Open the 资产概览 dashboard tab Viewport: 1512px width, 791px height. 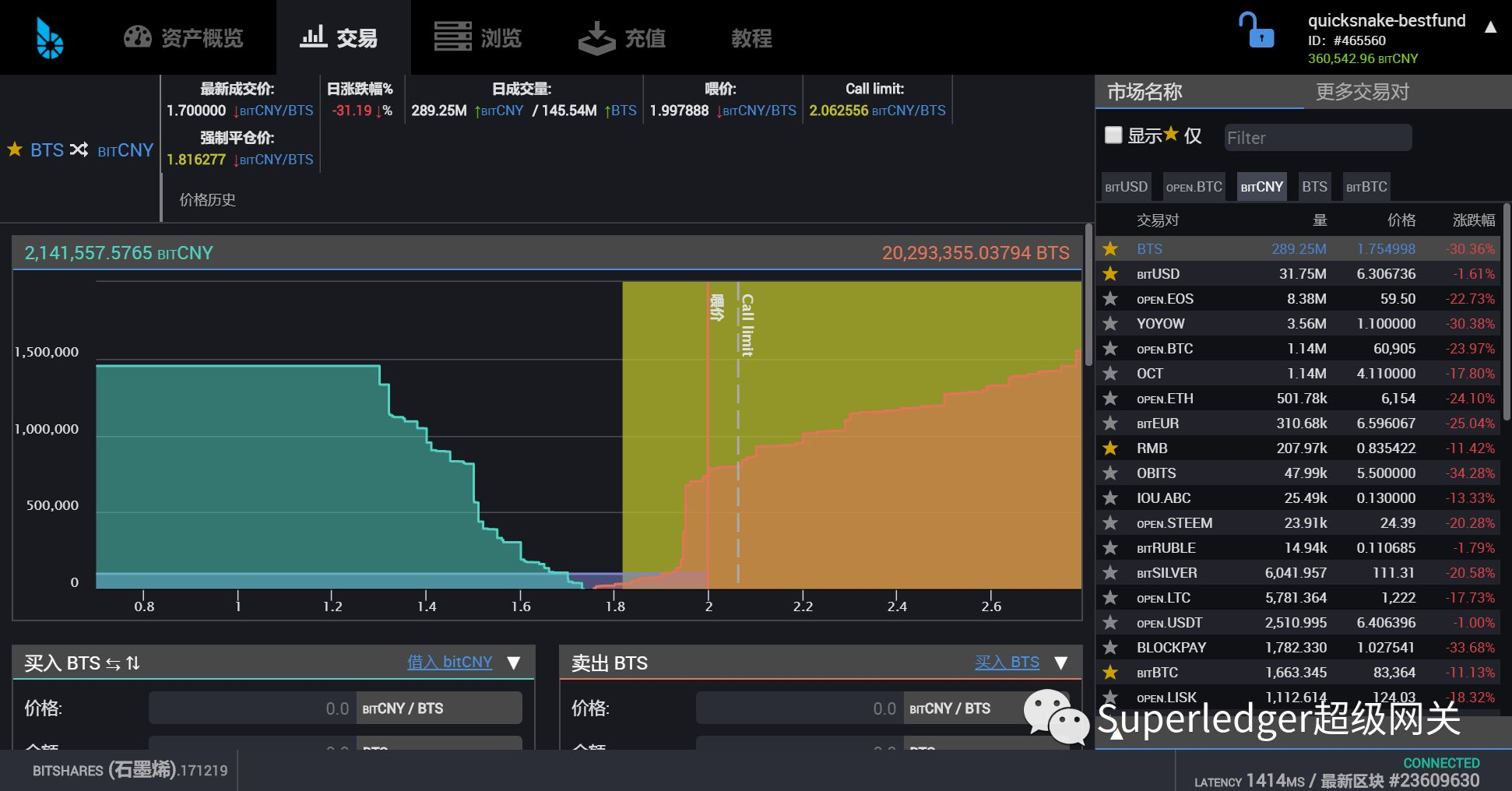pos(184,37)
